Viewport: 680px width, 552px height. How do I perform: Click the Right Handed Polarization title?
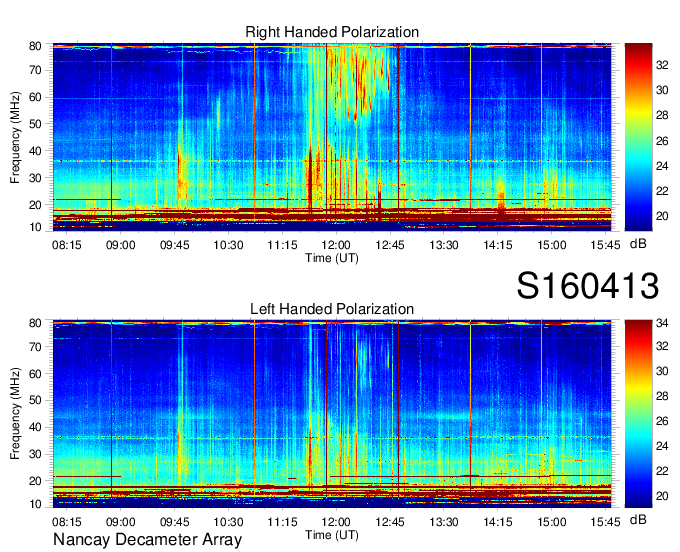click(x=332, y=32)
